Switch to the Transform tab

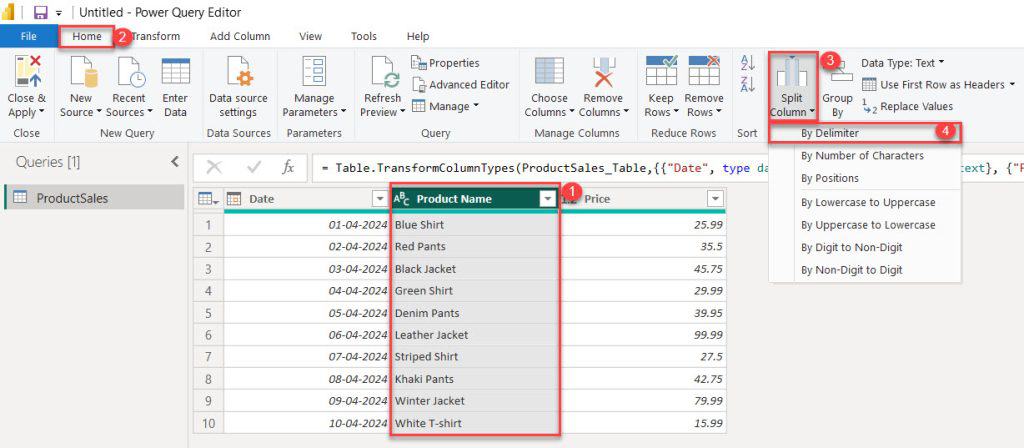click(155, 36)
